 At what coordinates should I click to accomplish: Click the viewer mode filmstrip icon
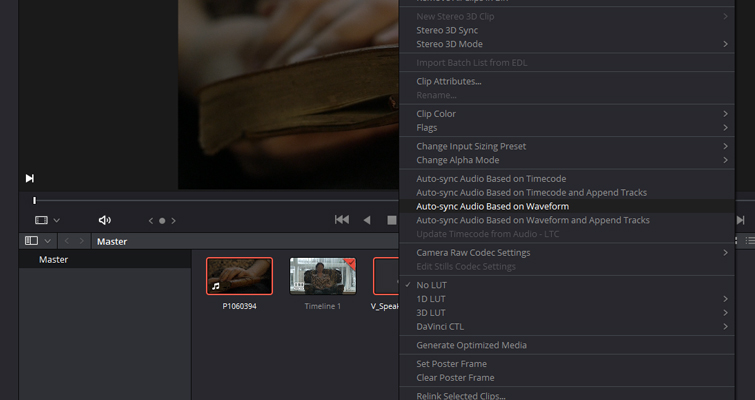[x=41, y=220]
